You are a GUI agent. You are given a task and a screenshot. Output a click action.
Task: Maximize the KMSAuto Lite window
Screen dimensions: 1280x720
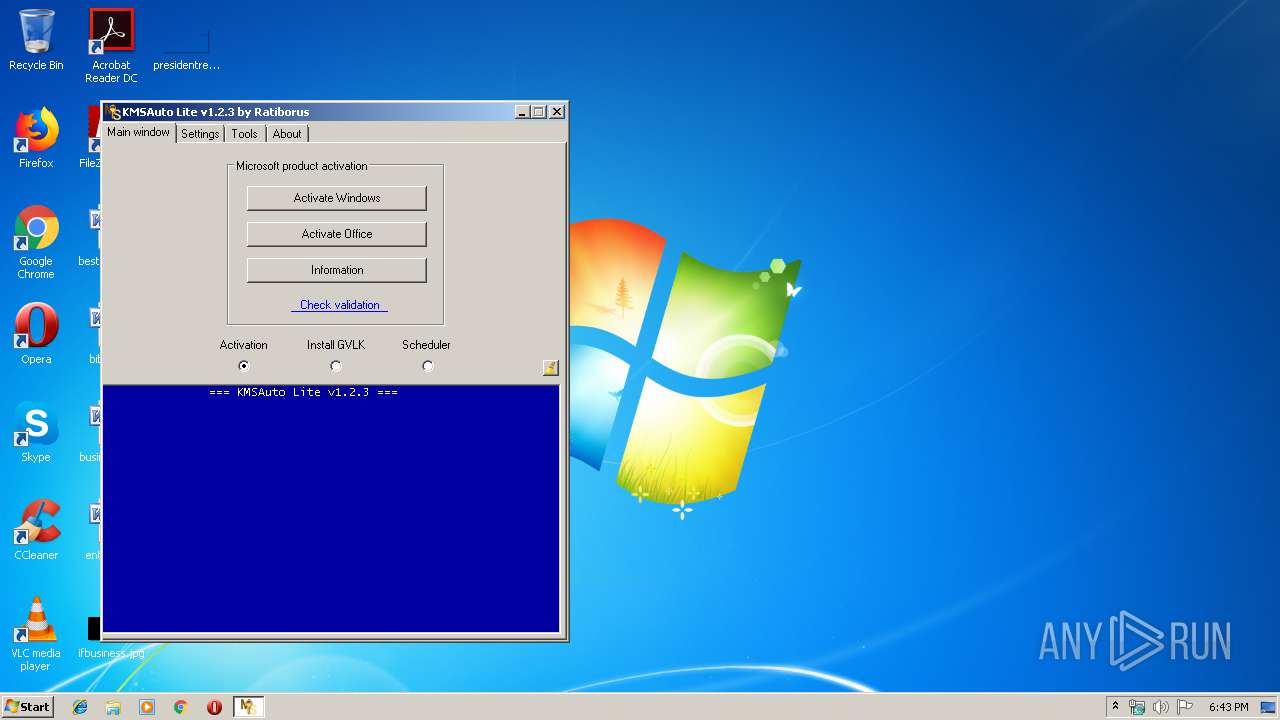click(x=539, y=112)
